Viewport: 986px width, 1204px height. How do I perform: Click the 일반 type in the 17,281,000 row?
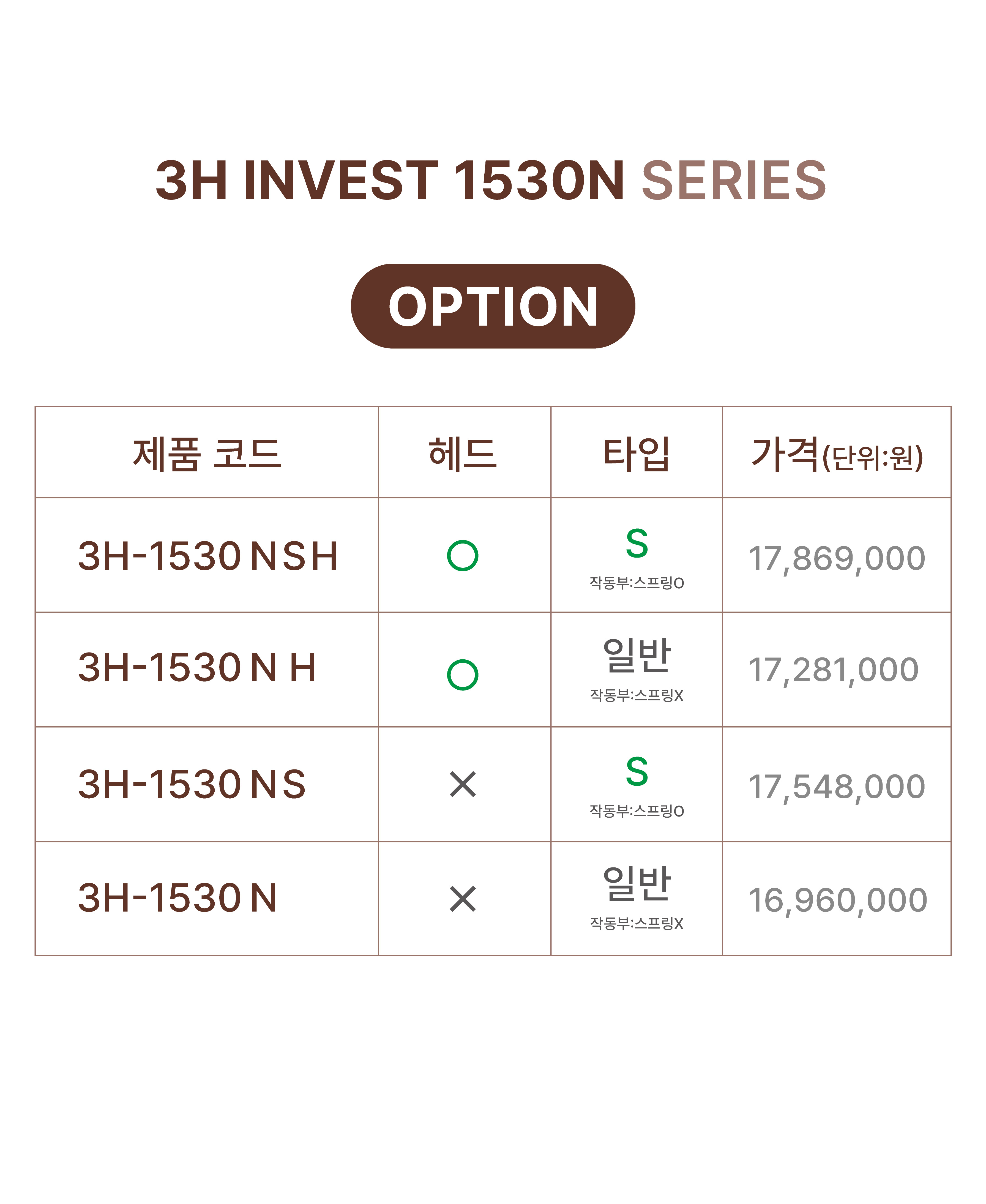pyautogui.click(x=636, y=655)
